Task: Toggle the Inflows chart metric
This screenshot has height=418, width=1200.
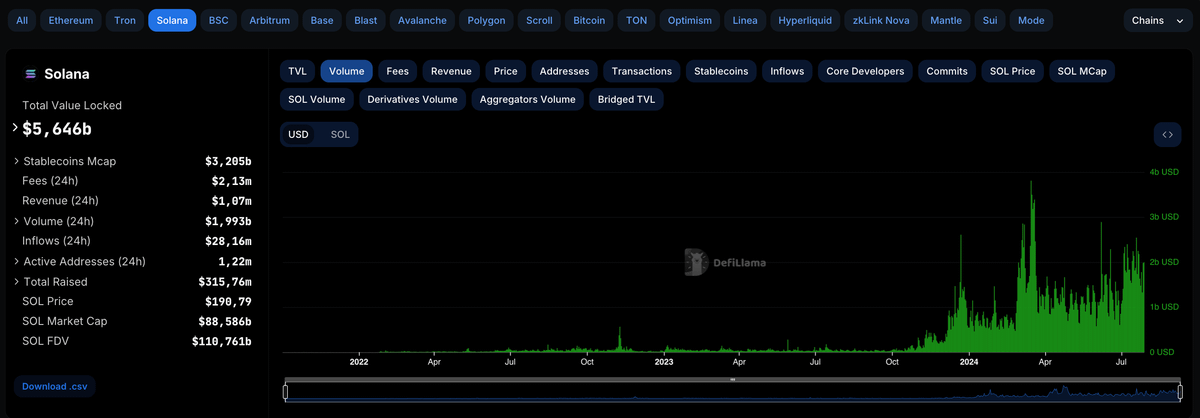Action: (788, 71)
